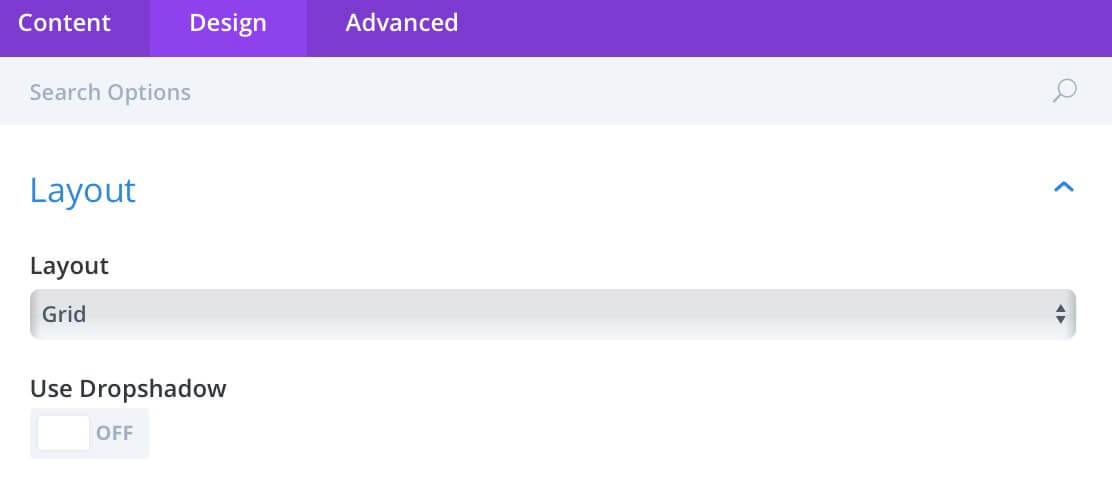Open the Advanced tab
This screenshot has height=496, width=1112.
pyautogui.click(x=401, y=23)
